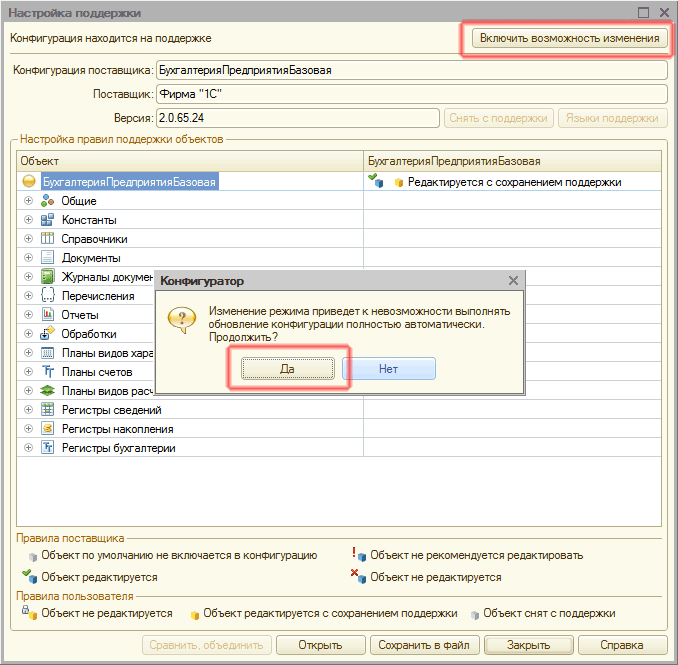The height and width of the screenshot is (665, 678).
Task: Click the Справочники table icon
Action: [47, 239]
